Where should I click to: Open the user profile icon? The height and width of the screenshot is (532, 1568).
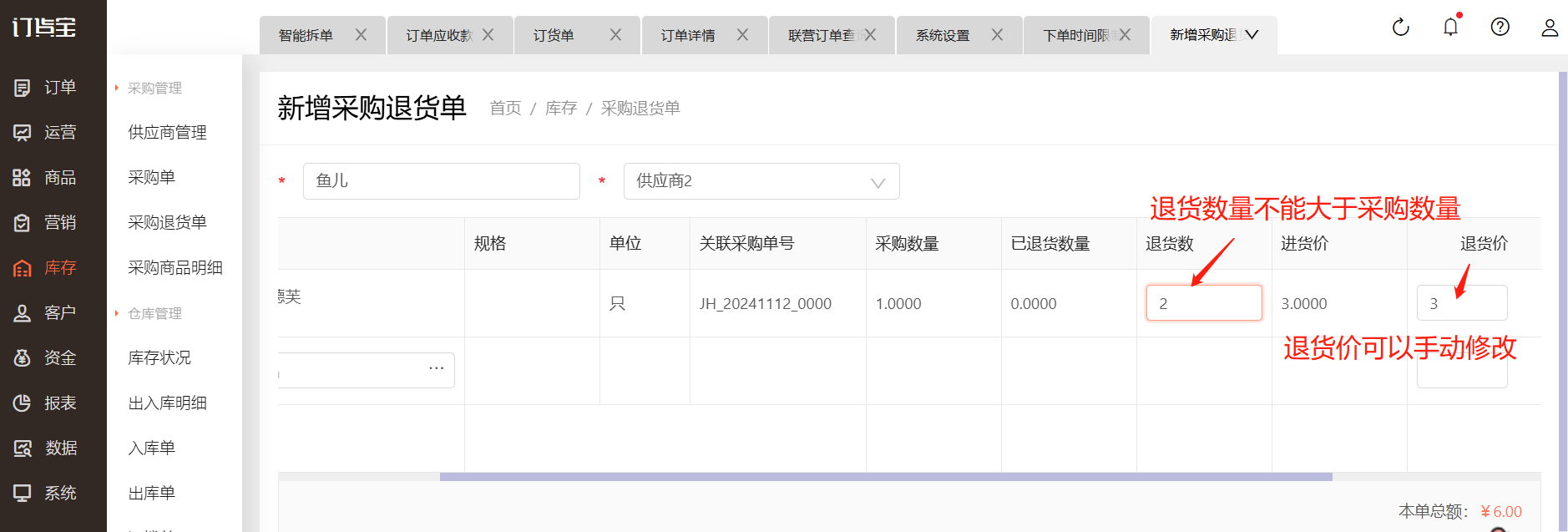(1549, 28)
